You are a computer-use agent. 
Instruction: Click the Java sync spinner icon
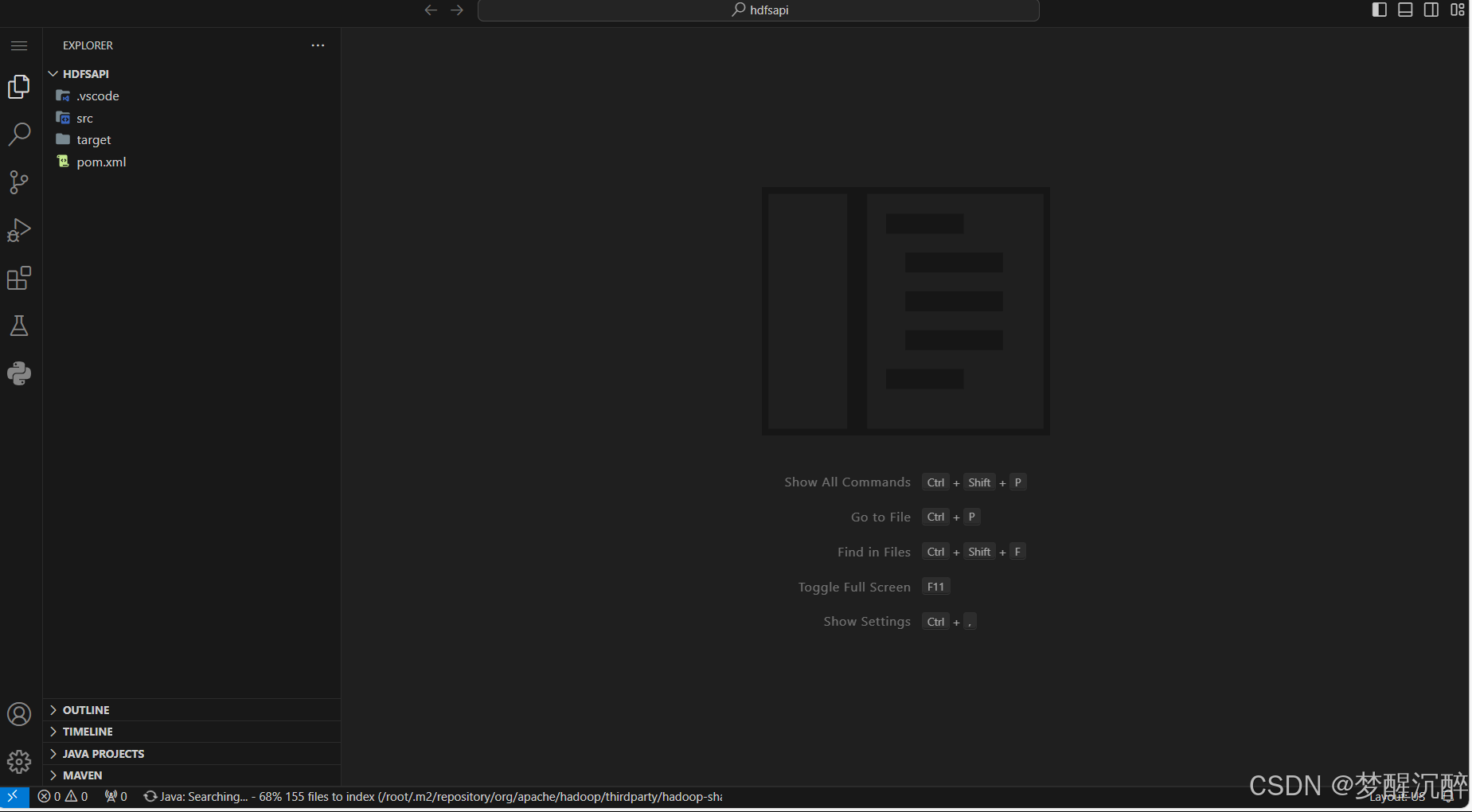150,796
